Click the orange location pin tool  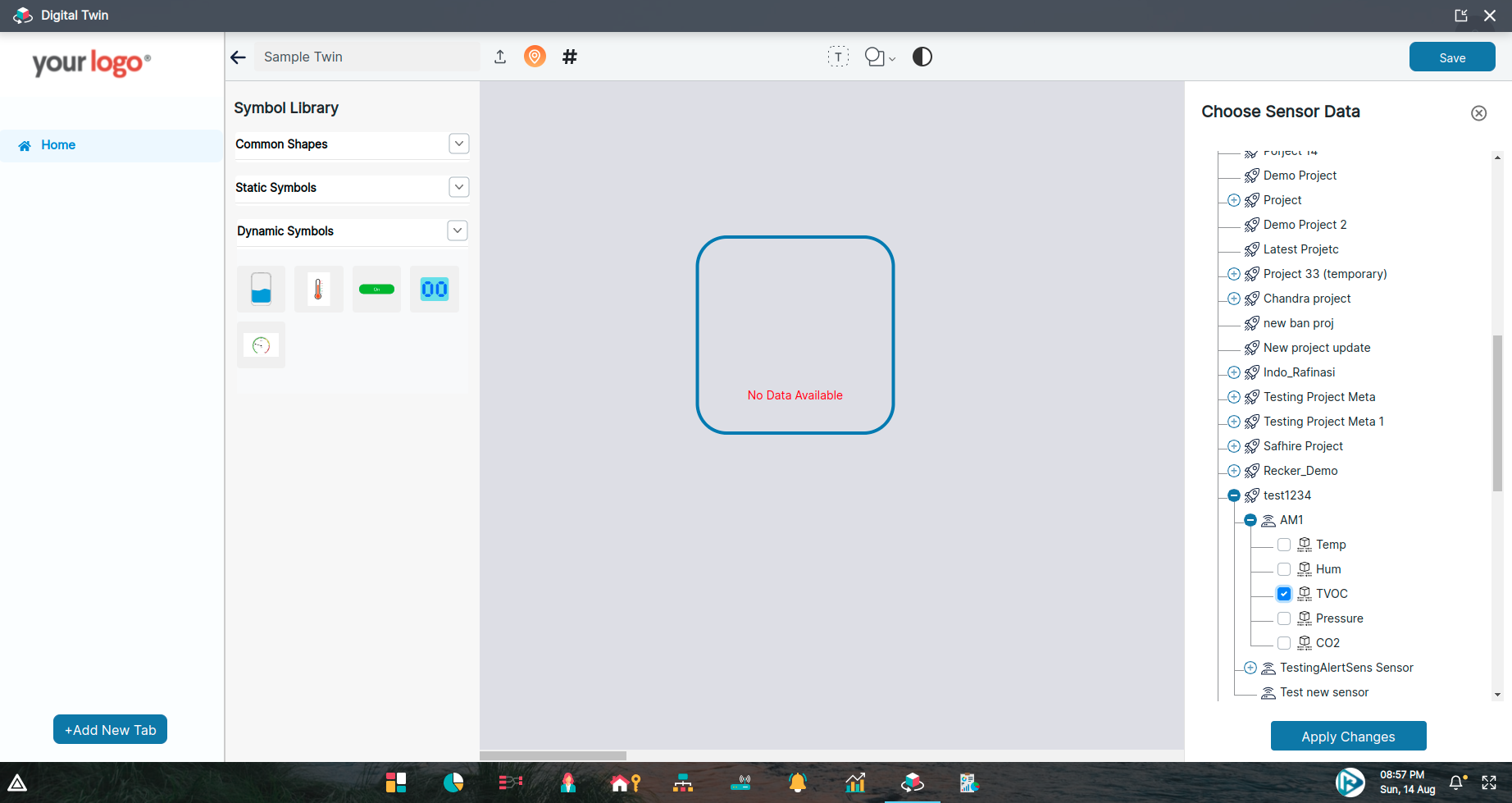tap(535, 57)
